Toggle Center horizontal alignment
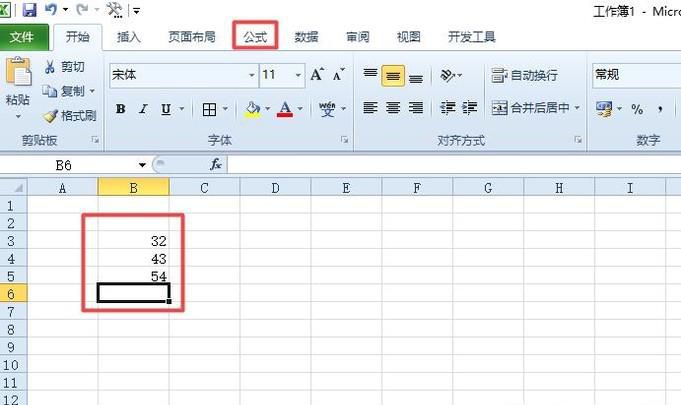 [393, 108]
